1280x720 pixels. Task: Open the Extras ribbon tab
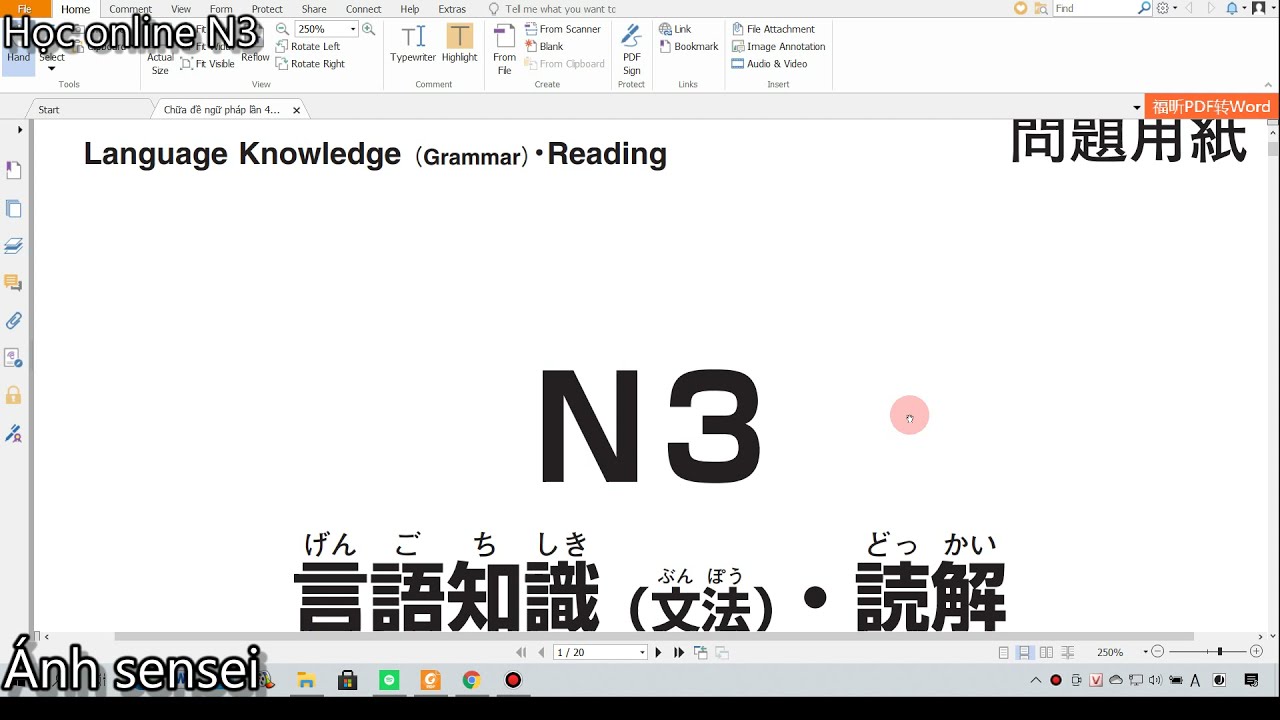click(x=452, y=9)
